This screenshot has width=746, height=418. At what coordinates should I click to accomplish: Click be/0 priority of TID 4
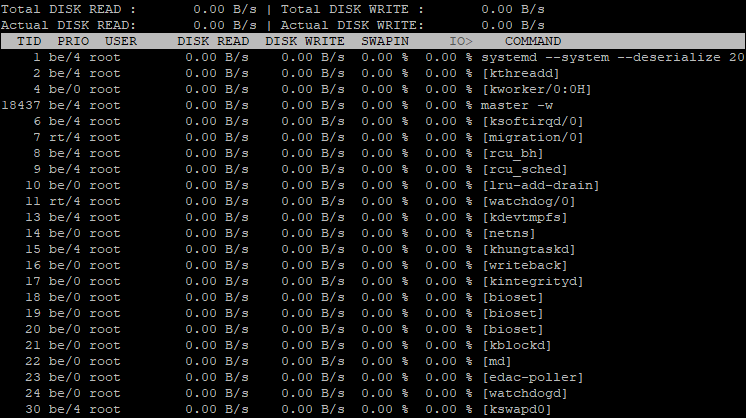(x=65, y=89)
